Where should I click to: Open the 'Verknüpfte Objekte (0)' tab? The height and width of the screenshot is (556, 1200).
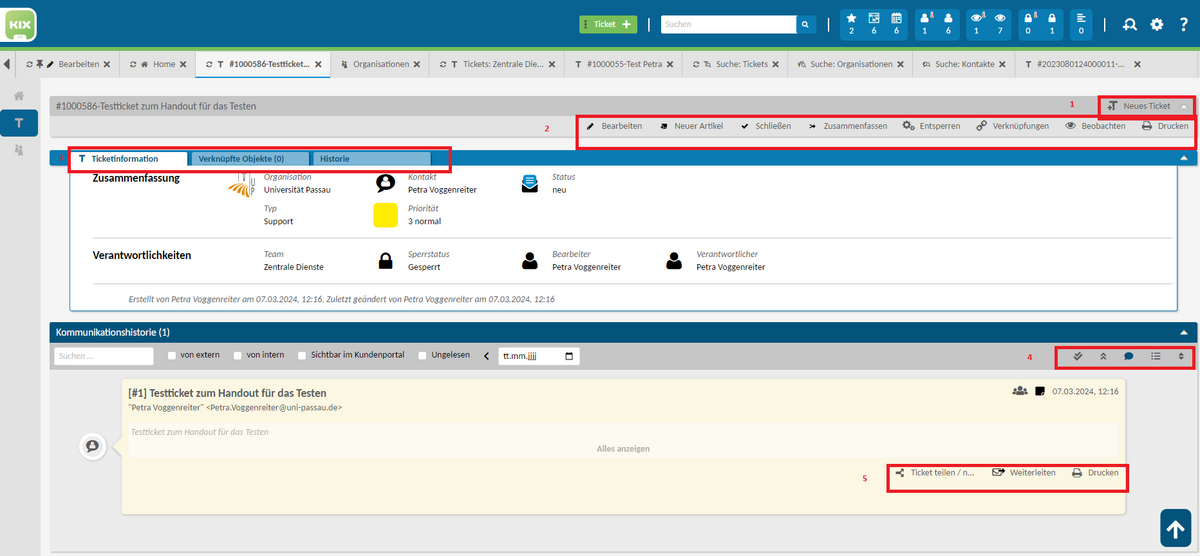(249, 158)
